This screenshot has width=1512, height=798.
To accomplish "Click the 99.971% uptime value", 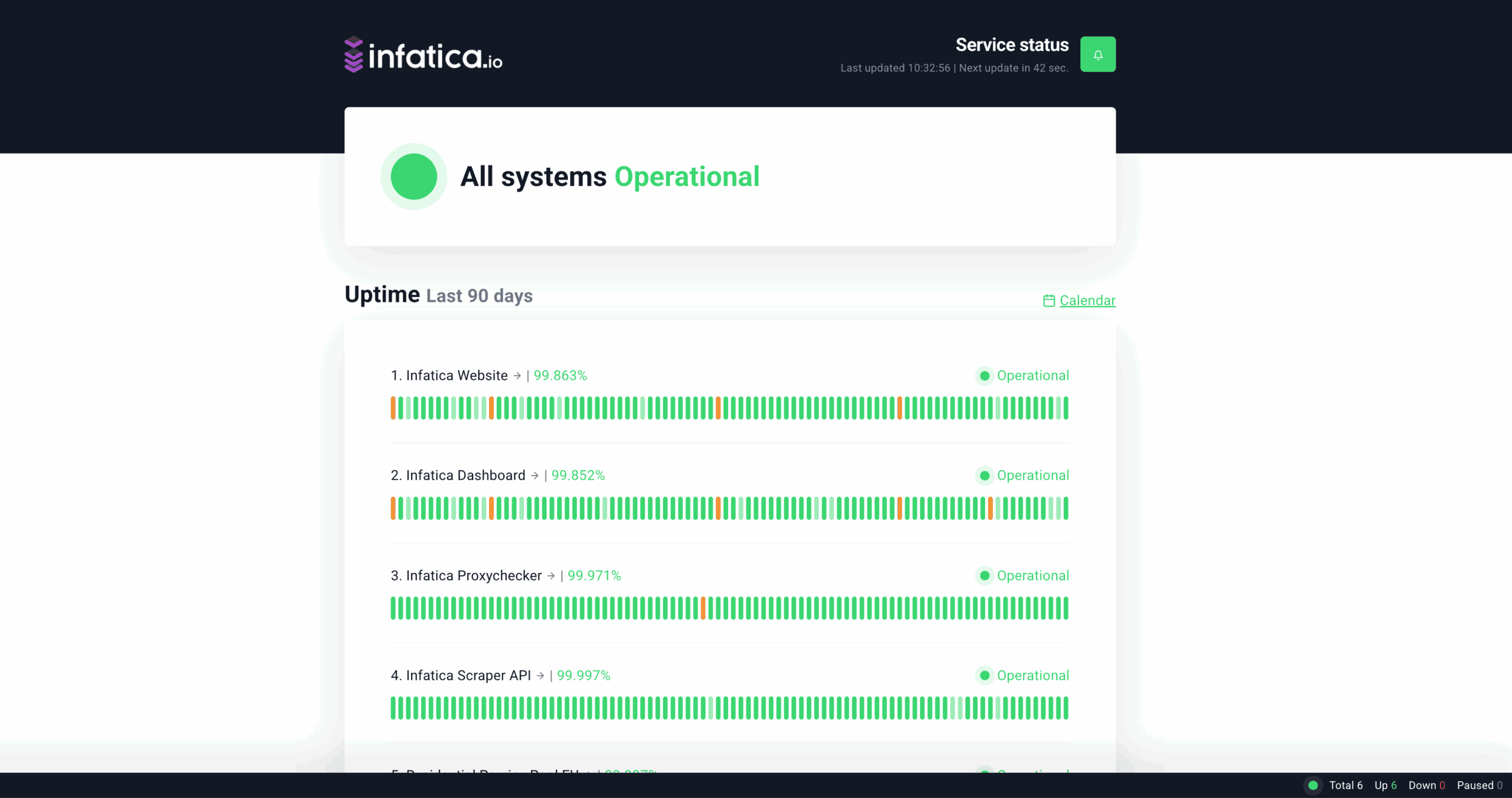I will tap(594, 575).
